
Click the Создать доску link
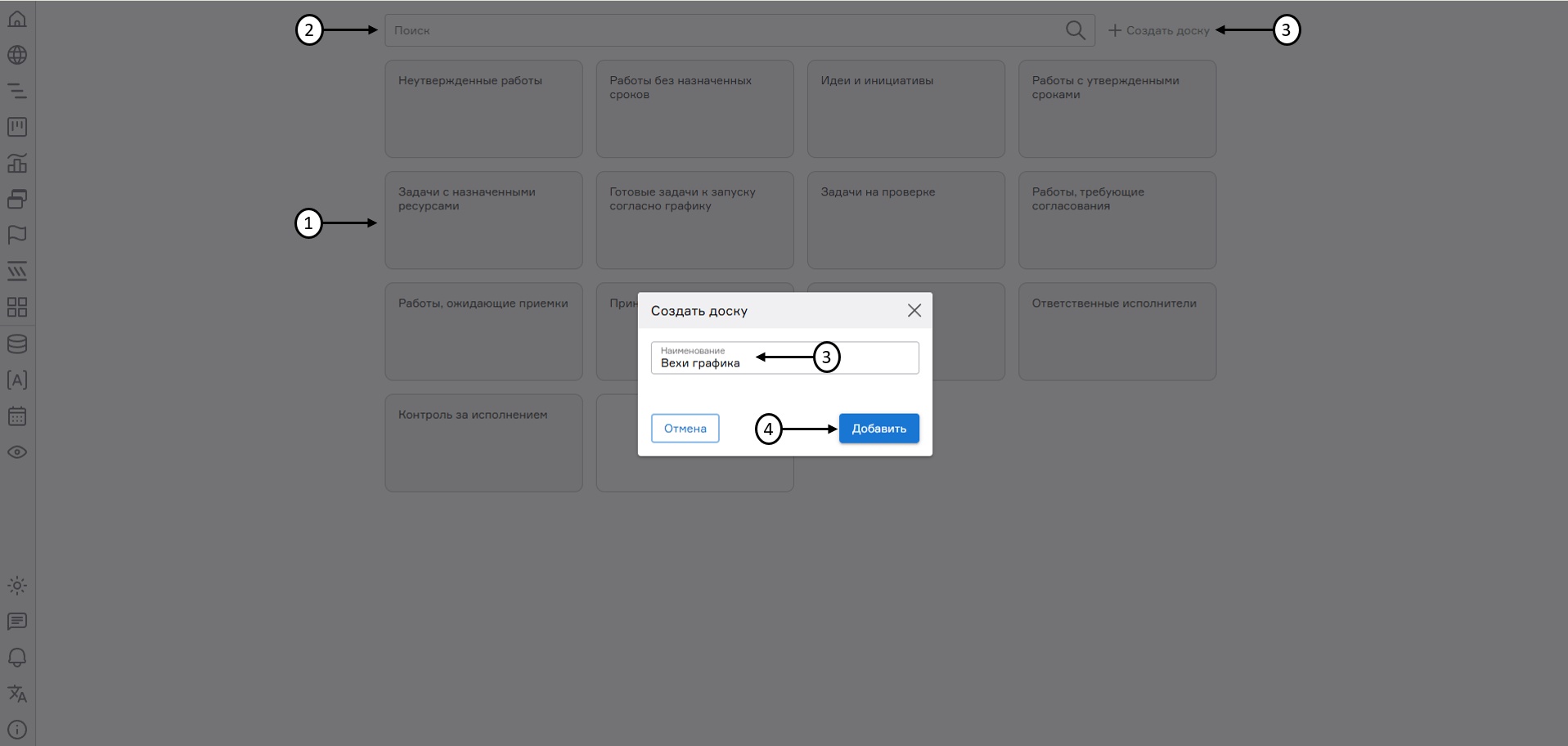(1159, 29)
